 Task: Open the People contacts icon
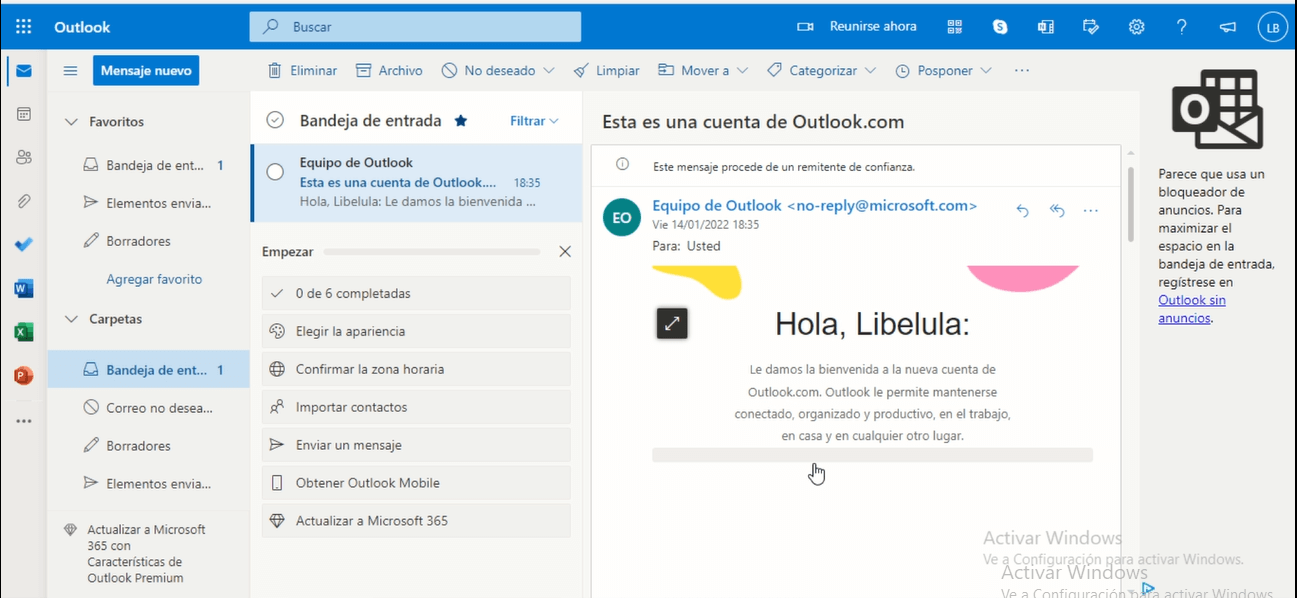click(24, 157)
